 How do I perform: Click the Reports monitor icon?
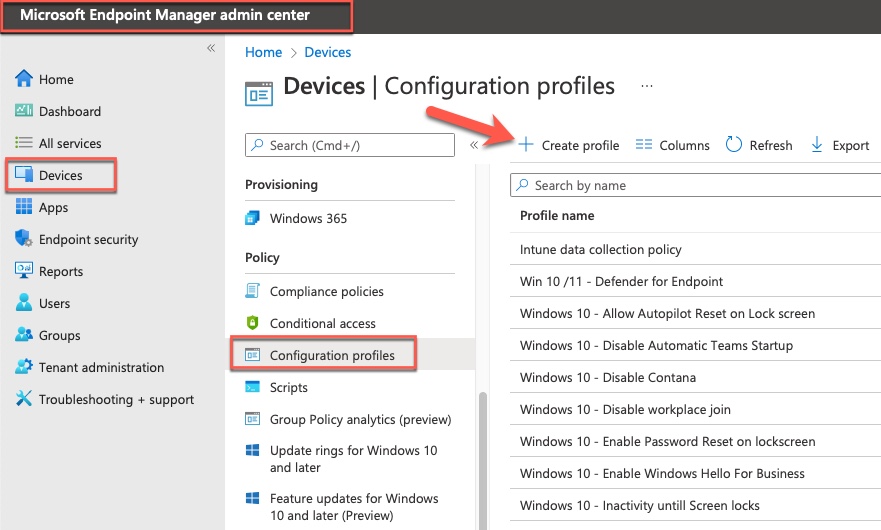pos(24,270)
